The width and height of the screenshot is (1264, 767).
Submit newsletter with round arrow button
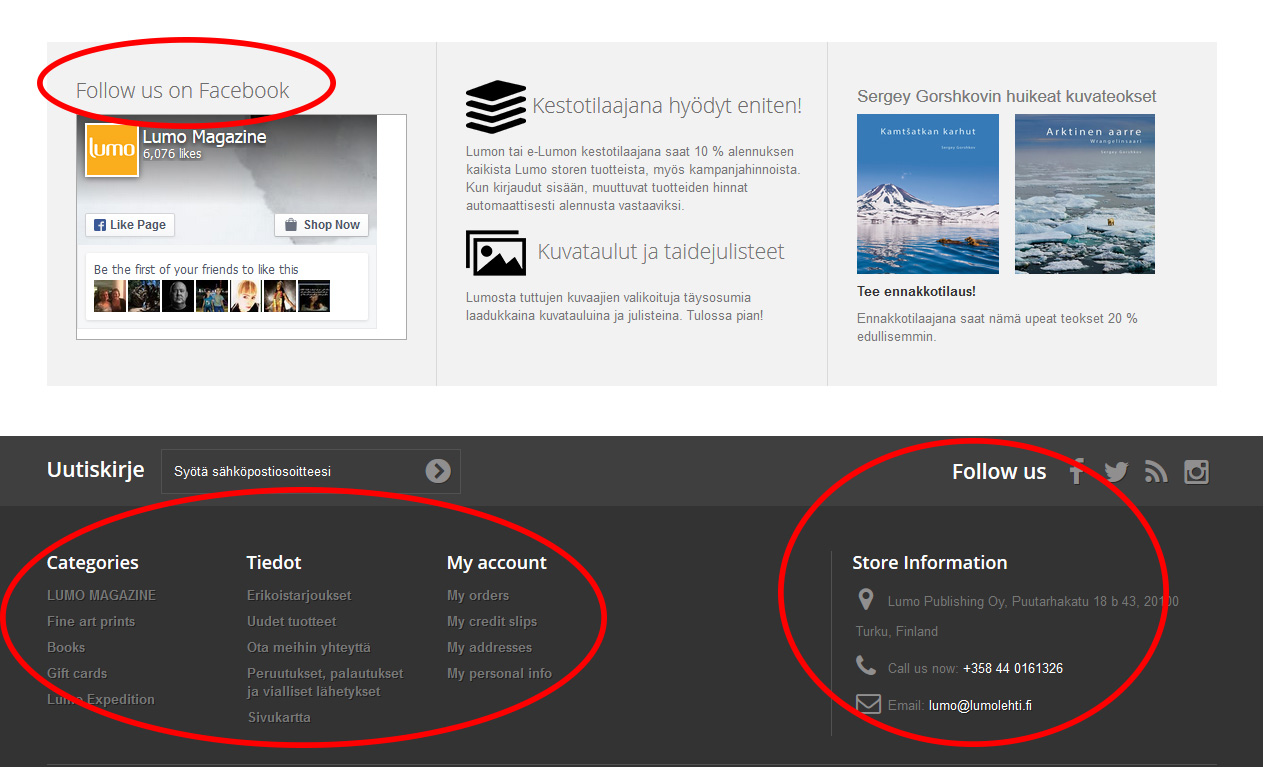click(438, 471)
